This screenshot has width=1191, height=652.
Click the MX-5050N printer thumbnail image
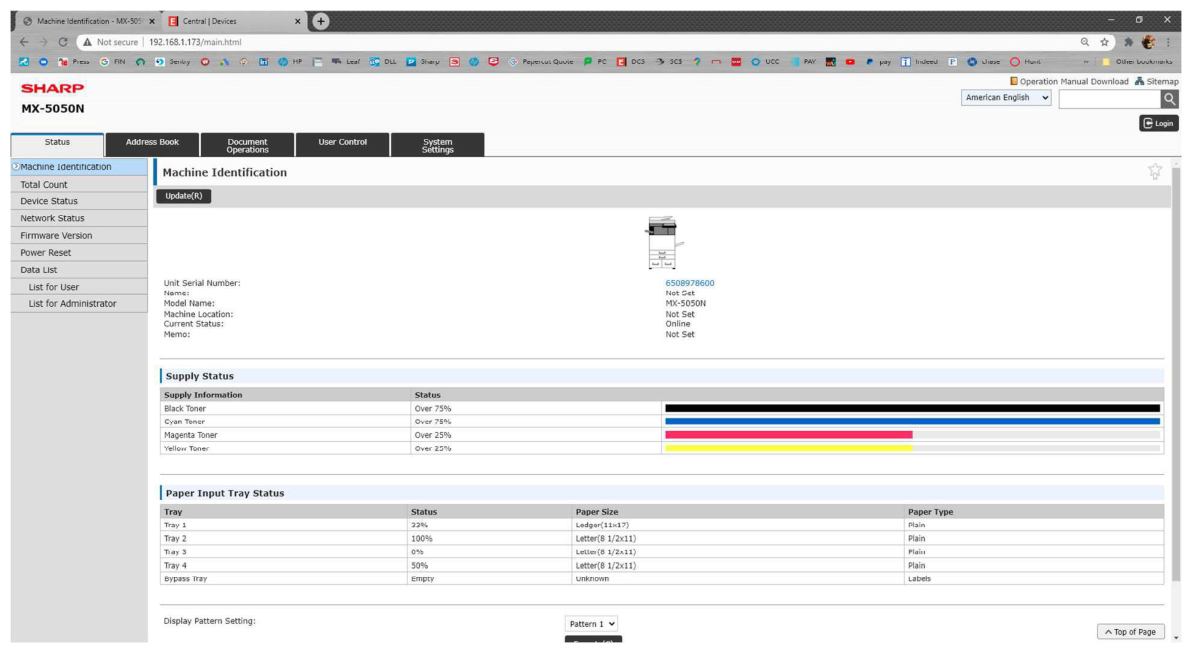click(x=663, y=242)
